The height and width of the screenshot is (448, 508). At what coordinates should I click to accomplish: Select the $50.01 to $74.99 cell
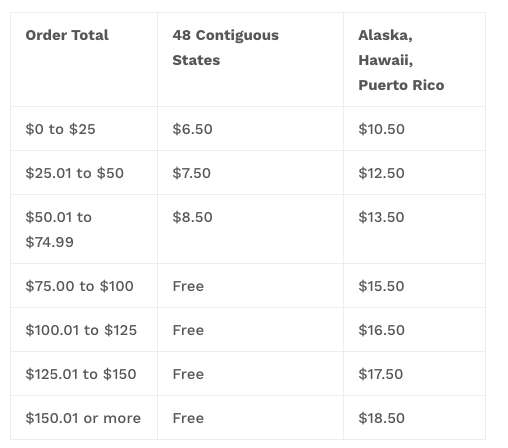click(59, 229)
